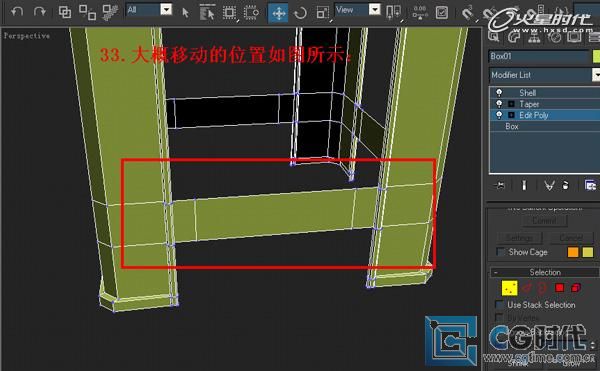This screenshot has width=600, height=371.
Task: Click the Box01 object name field
Action: click(539, 57)
